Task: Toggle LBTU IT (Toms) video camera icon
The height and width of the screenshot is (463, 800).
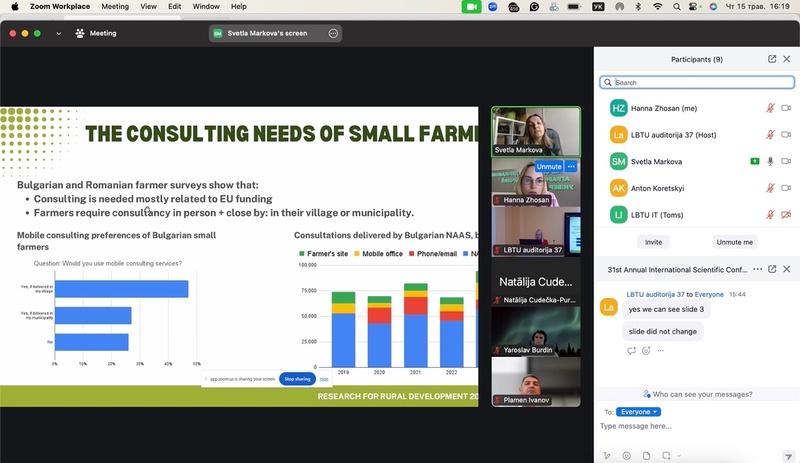Action: [786, 214]
